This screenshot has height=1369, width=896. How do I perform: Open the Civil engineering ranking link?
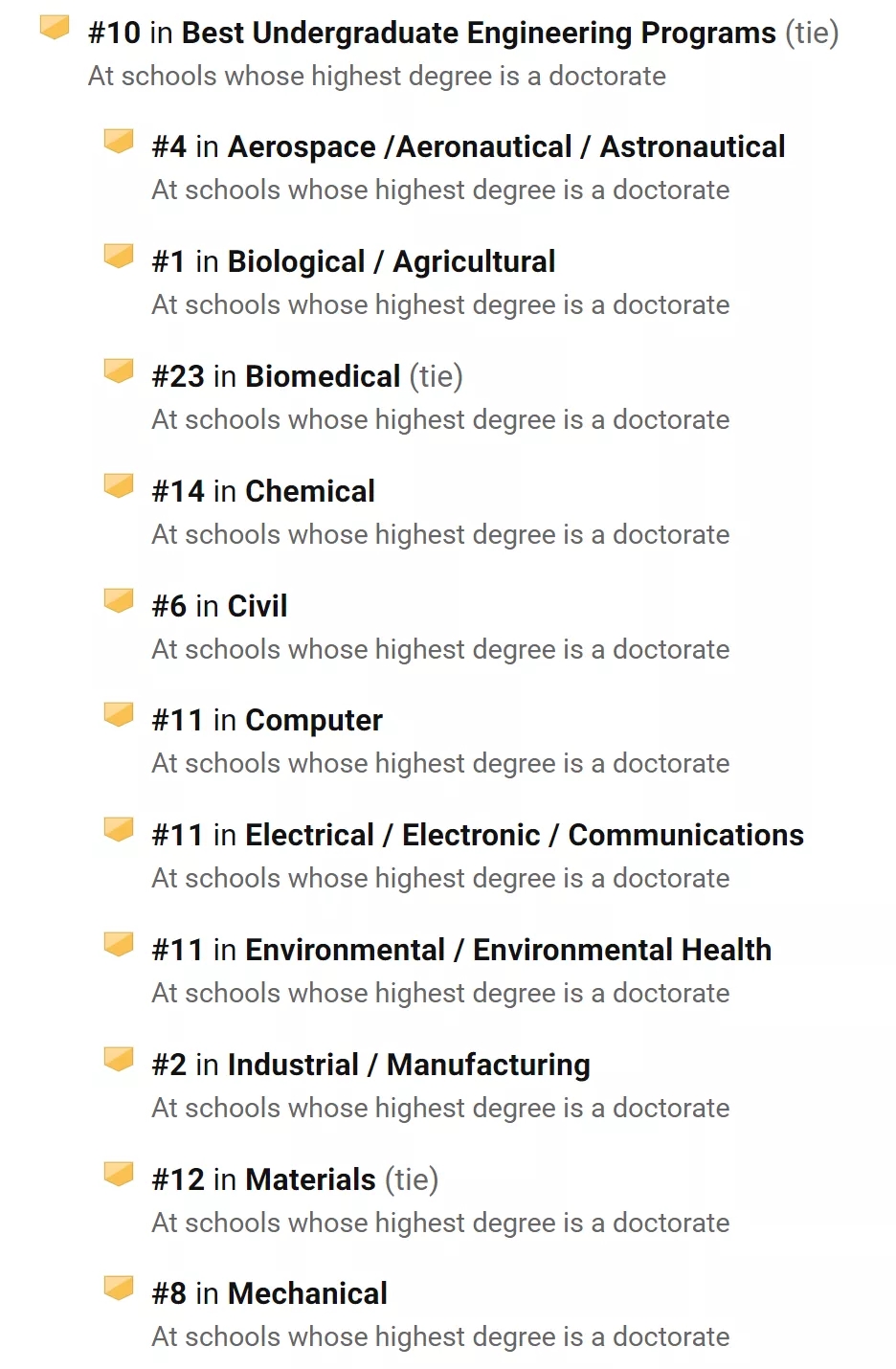point(258,606)
